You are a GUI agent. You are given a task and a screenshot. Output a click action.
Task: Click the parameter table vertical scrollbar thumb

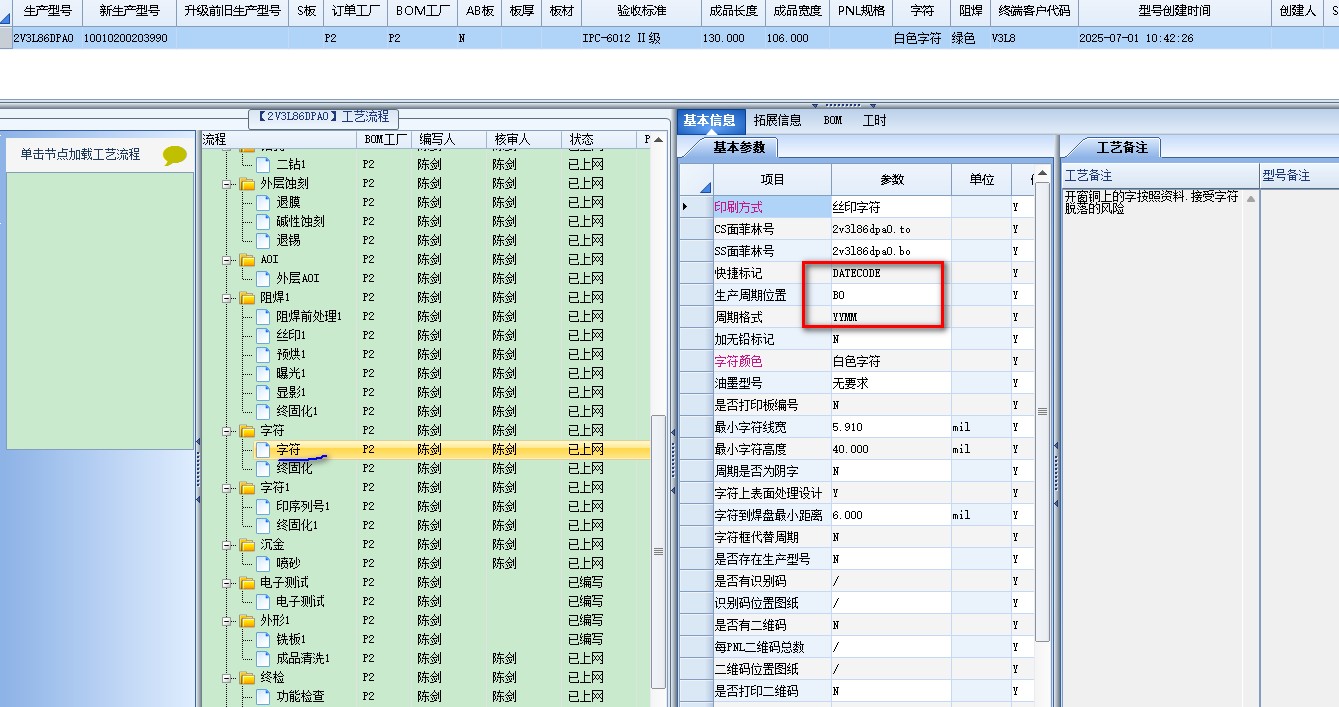coord(1042,411)
